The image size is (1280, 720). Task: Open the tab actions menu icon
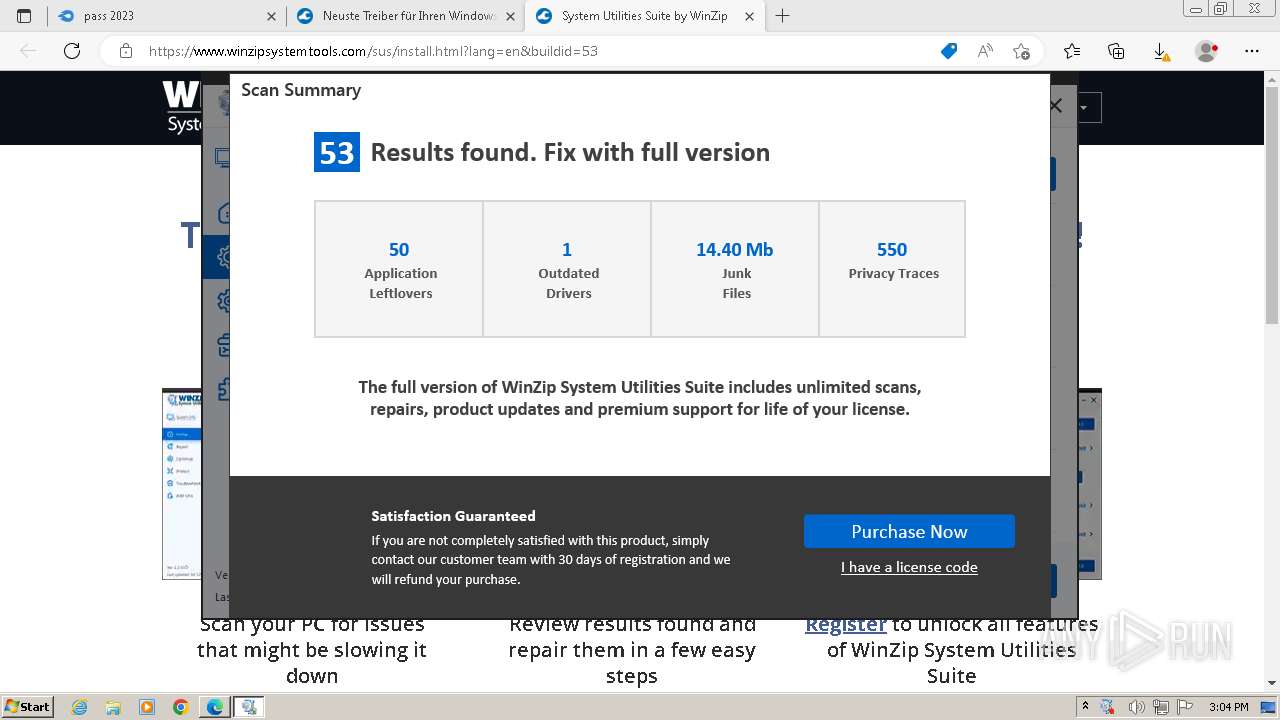24,16
